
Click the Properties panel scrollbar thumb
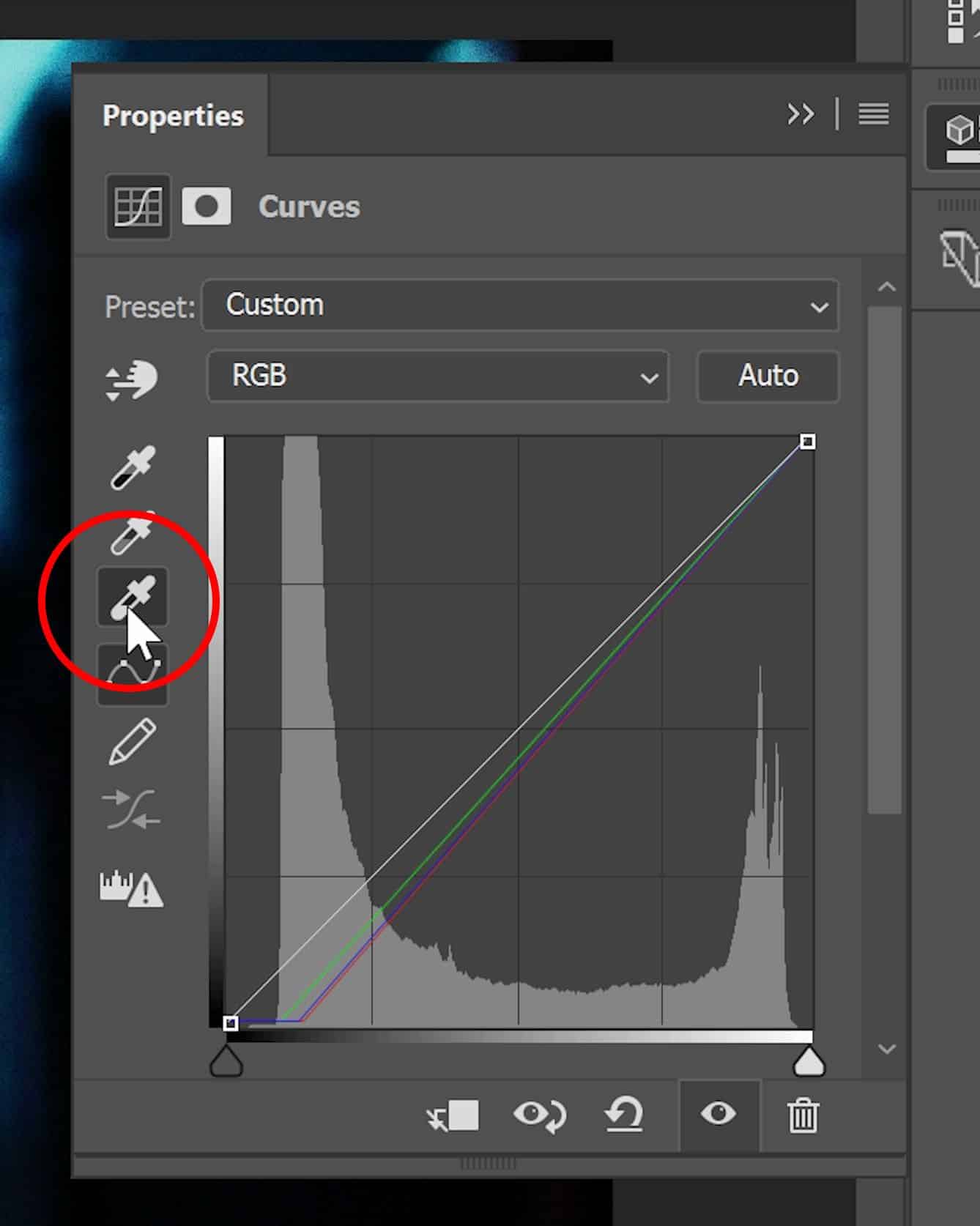885,560
